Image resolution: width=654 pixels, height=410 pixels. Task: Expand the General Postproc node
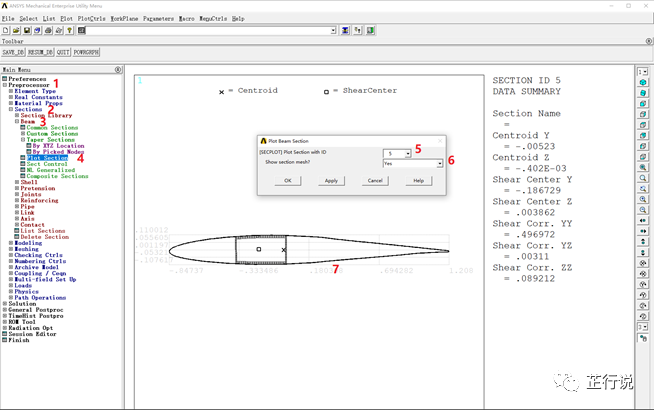[x=5, y=310]
